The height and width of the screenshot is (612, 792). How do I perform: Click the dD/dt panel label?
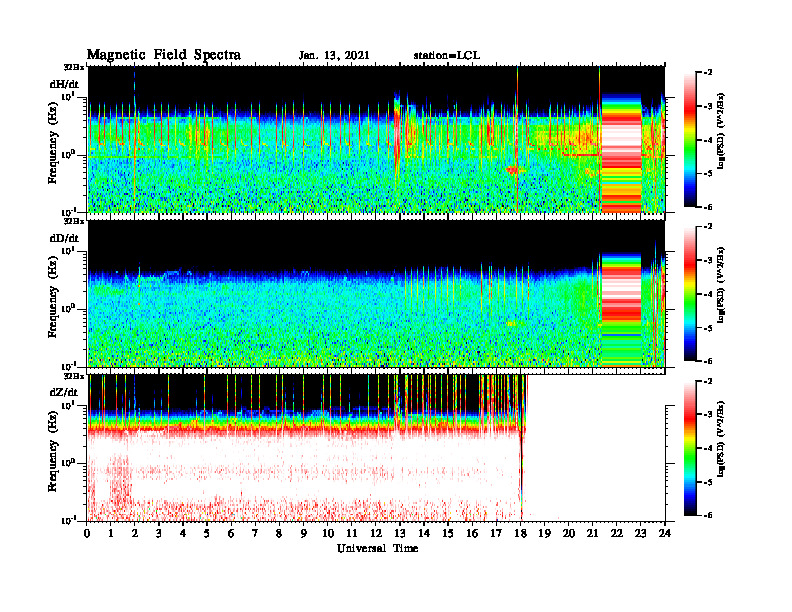click(64, 238)
